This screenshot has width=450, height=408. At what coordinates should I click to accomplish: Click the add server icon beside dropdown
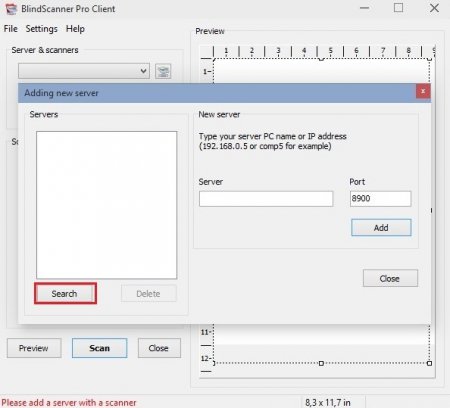tap(163, 71)
